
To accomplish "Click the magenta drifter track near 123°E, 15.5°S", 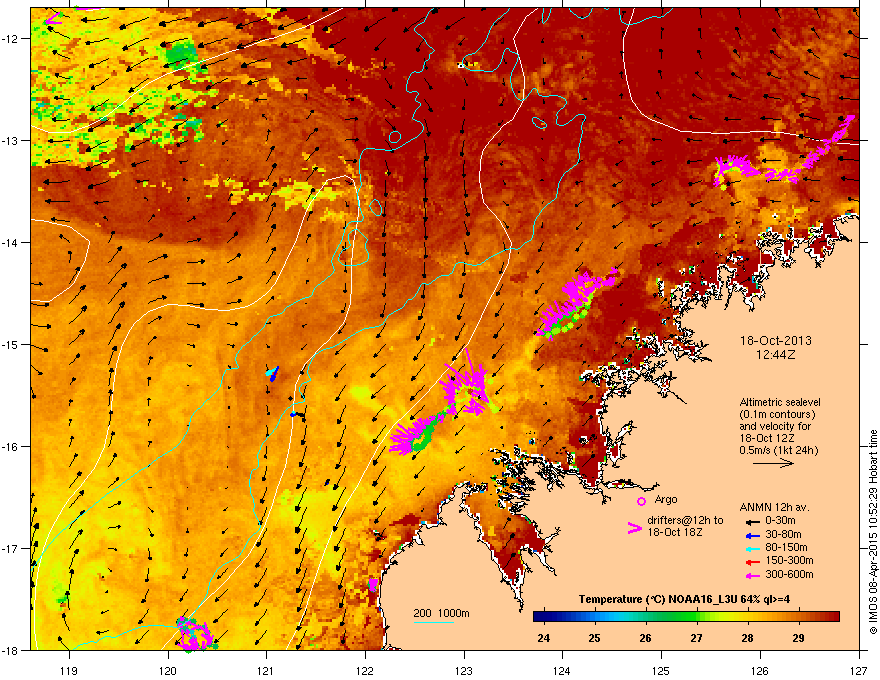I will 465,385.
